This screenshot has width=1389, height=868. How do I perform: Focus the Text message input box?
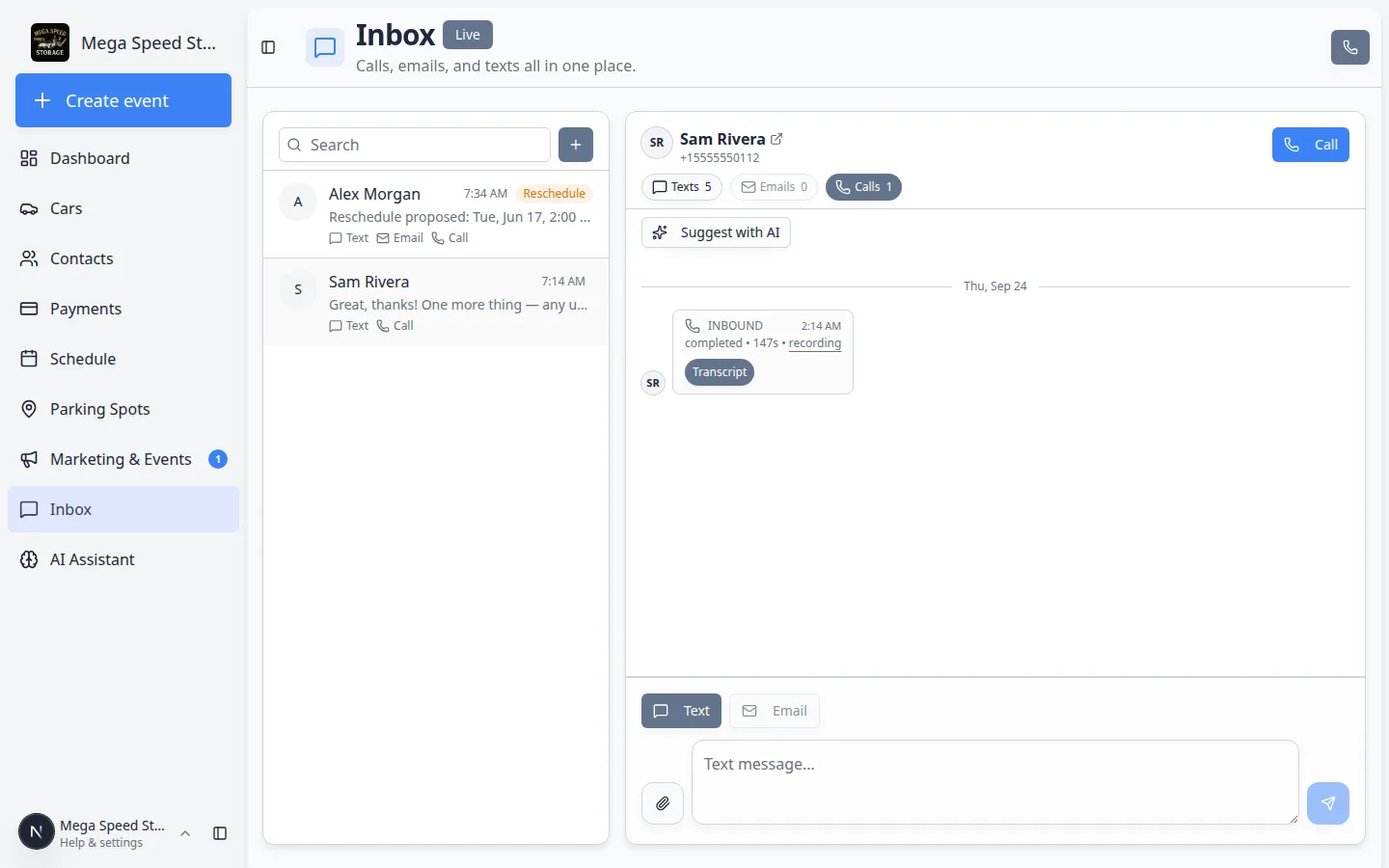click(x=995, y=782)
